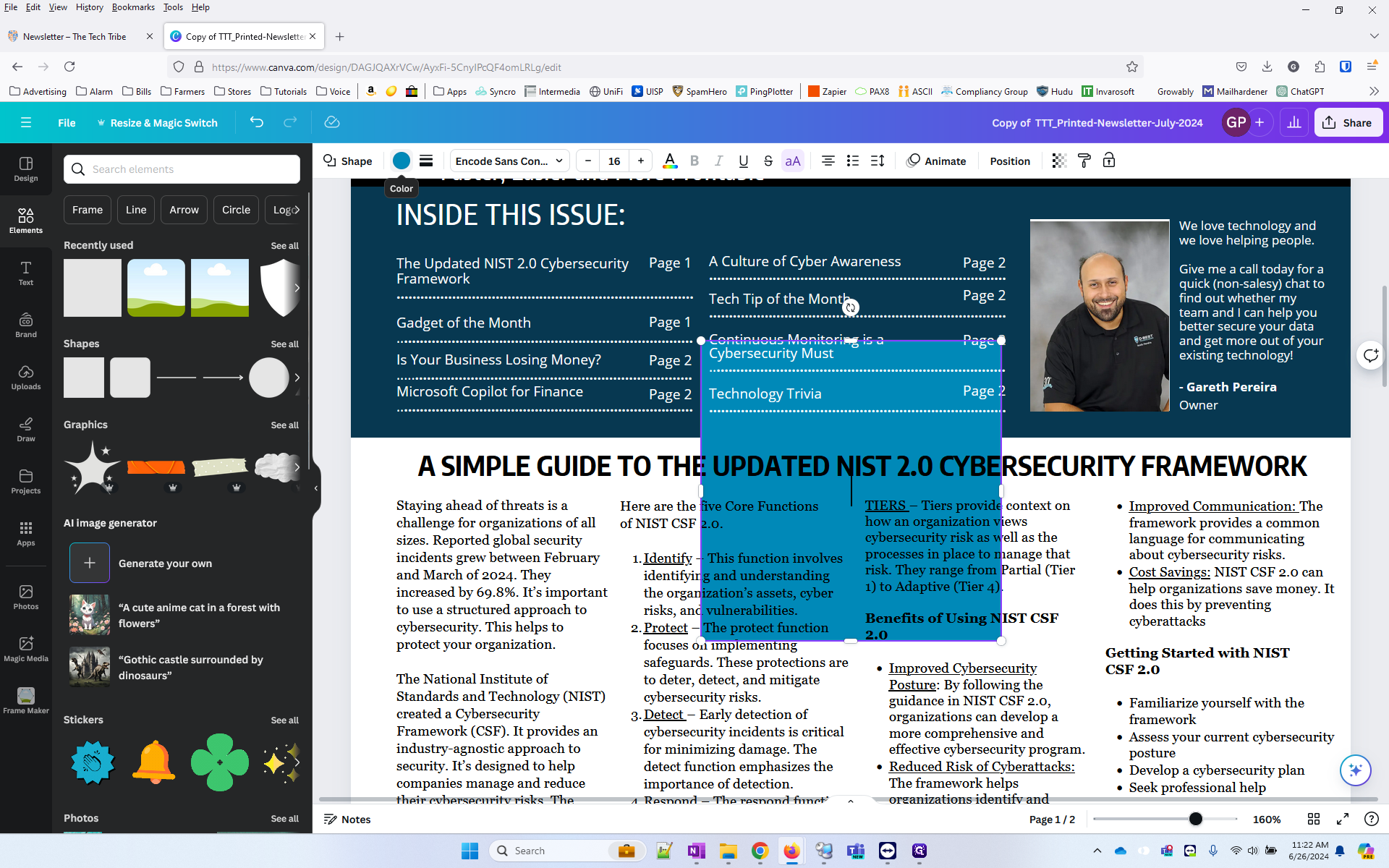The width and height of the screenshot is (1389, 868).
Task: Lock the selected element
Action: pos(1108,161)
